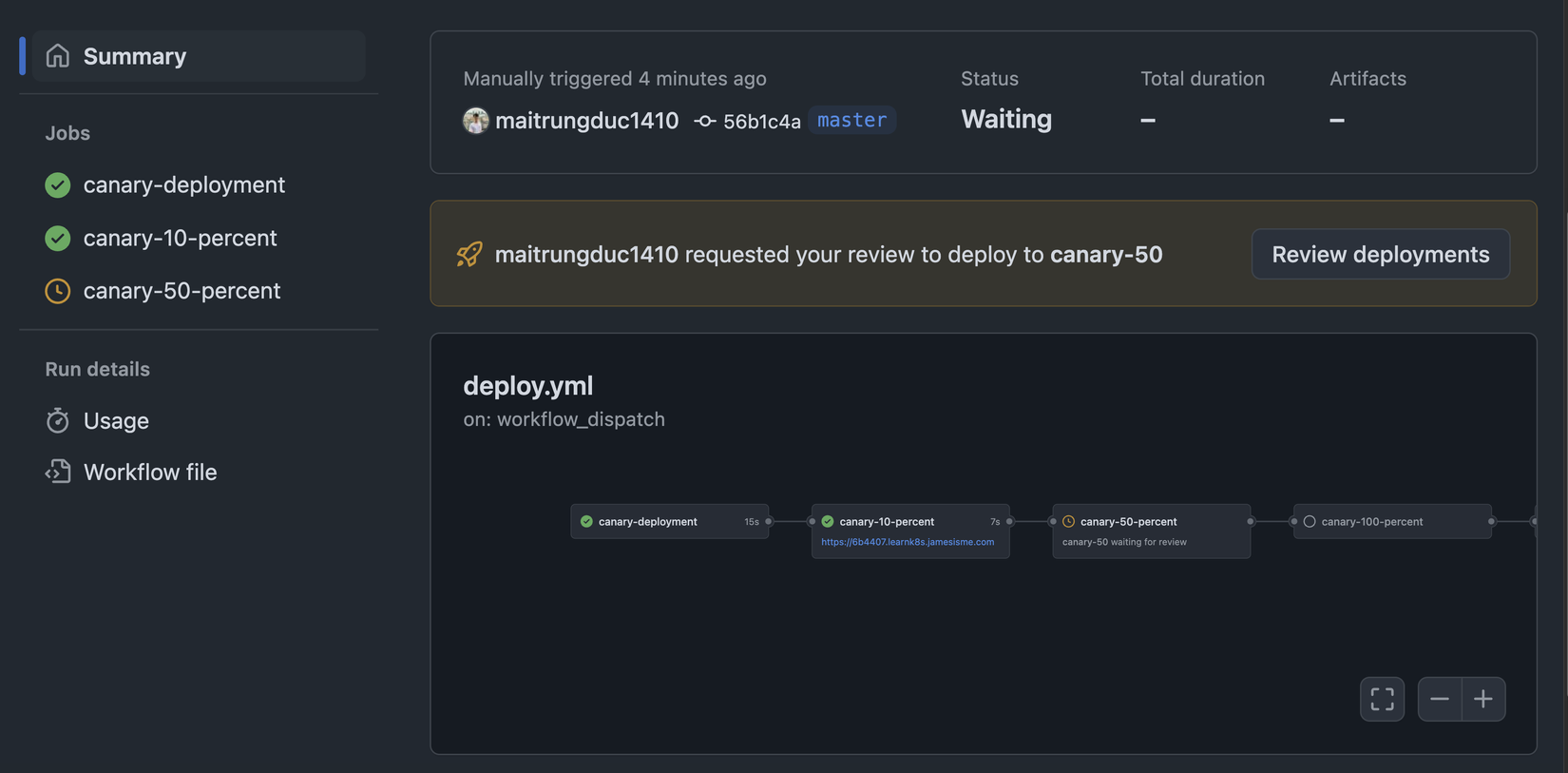Click the green check beside sidebar canary-10-percent
Screen dimensions: 1568x773
58,238
